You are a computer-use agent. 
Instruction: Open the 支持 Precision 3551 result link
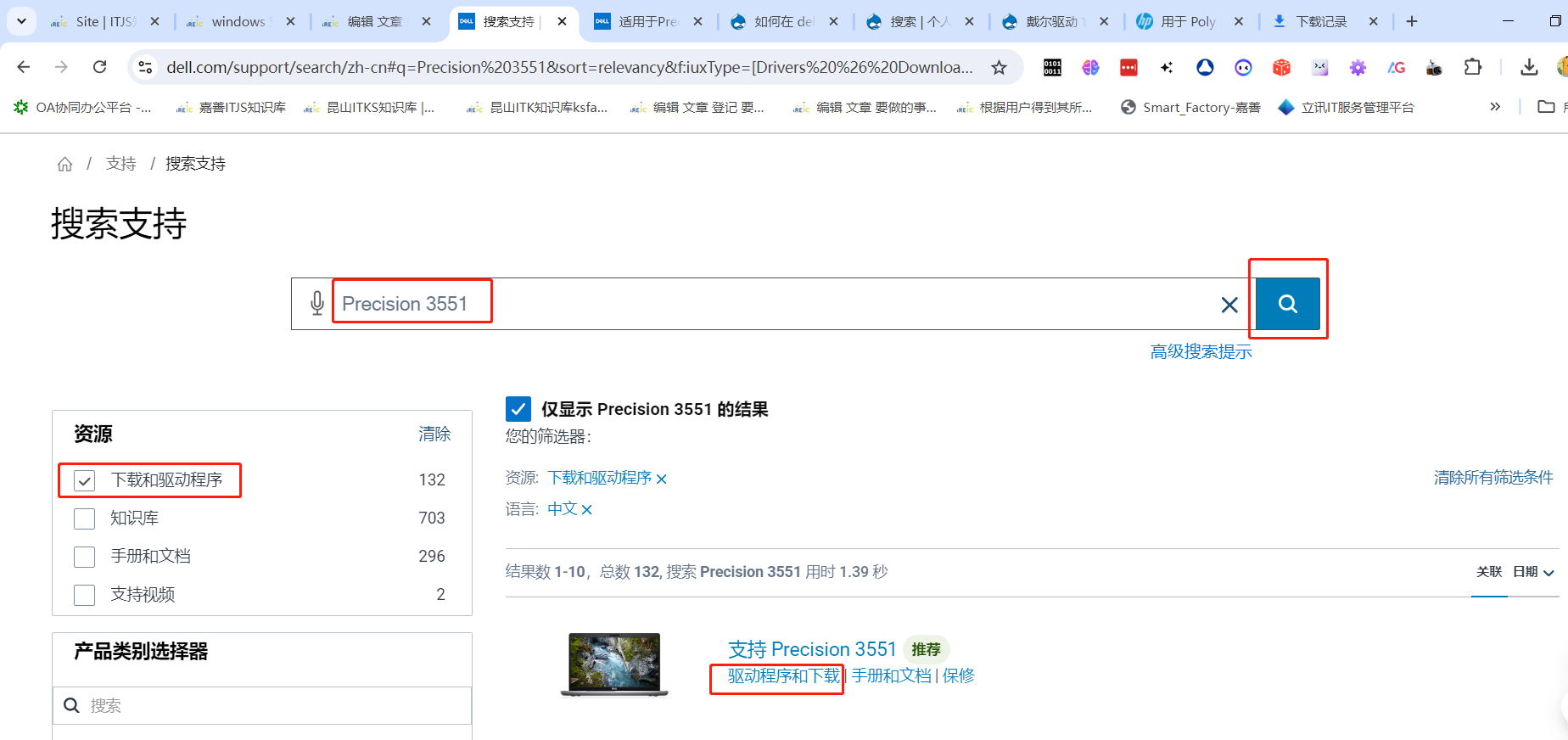click(812, 649)
